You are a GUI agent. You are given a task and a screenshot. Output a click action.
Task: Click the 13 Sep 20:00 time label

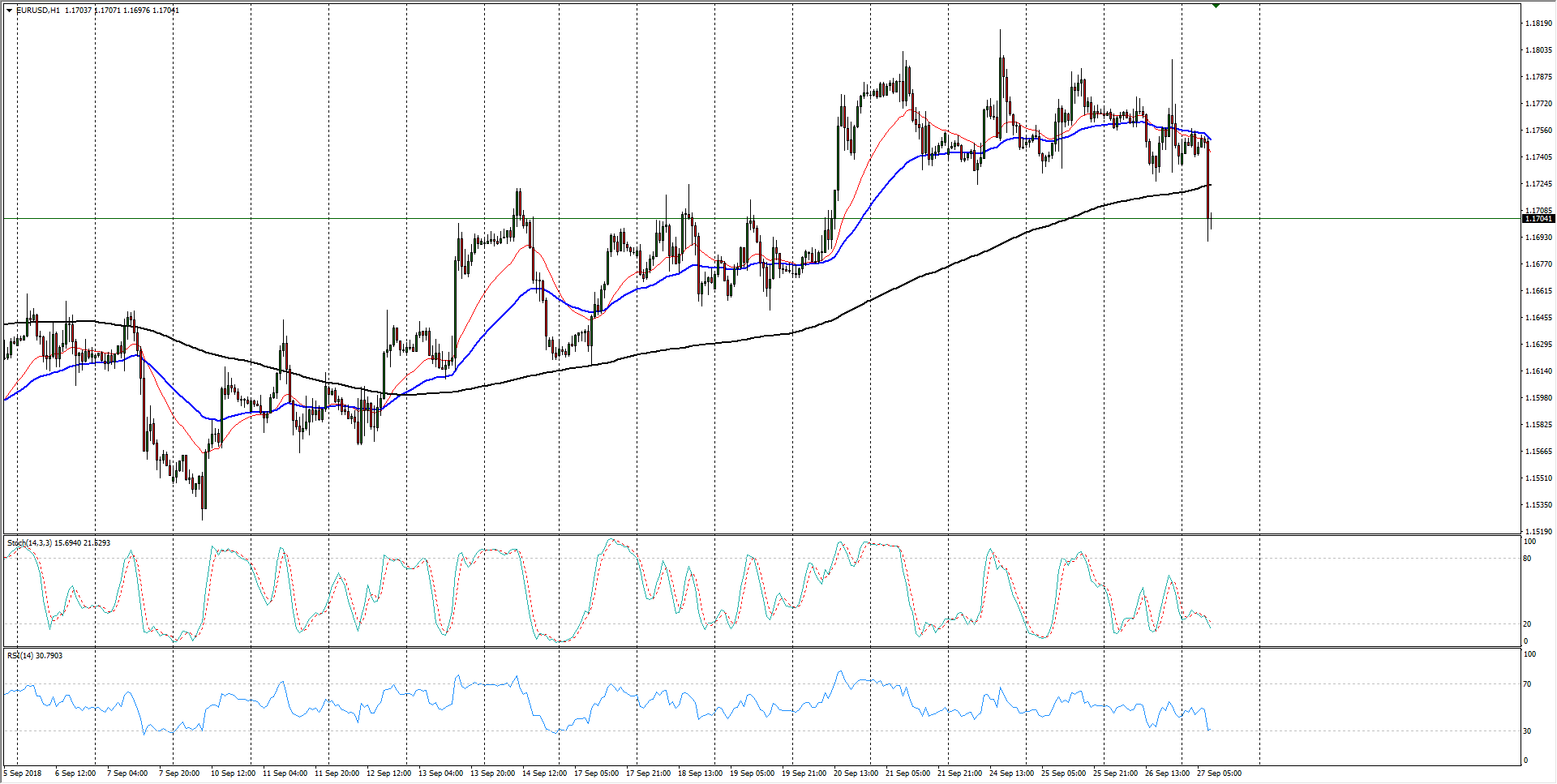click(x=493, y=773)
